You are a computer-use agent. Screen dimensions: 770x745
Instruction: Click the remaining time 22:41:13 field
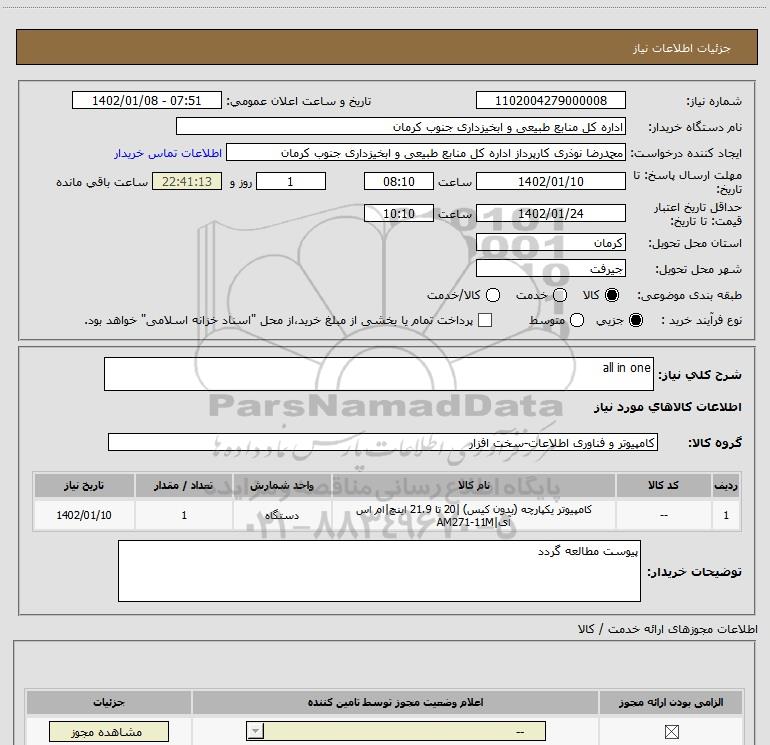[x=187, y=181]
